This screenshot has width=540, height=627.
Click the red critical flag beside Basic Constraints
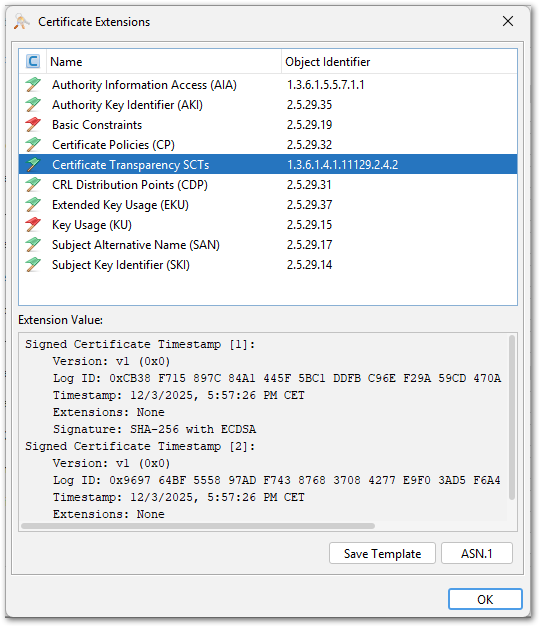33,124
